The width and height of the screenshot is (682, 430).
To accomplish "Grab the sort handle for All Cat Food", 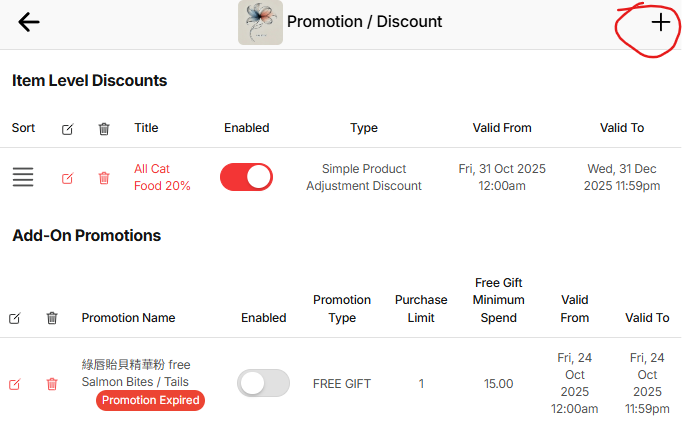I will [23, 178].
